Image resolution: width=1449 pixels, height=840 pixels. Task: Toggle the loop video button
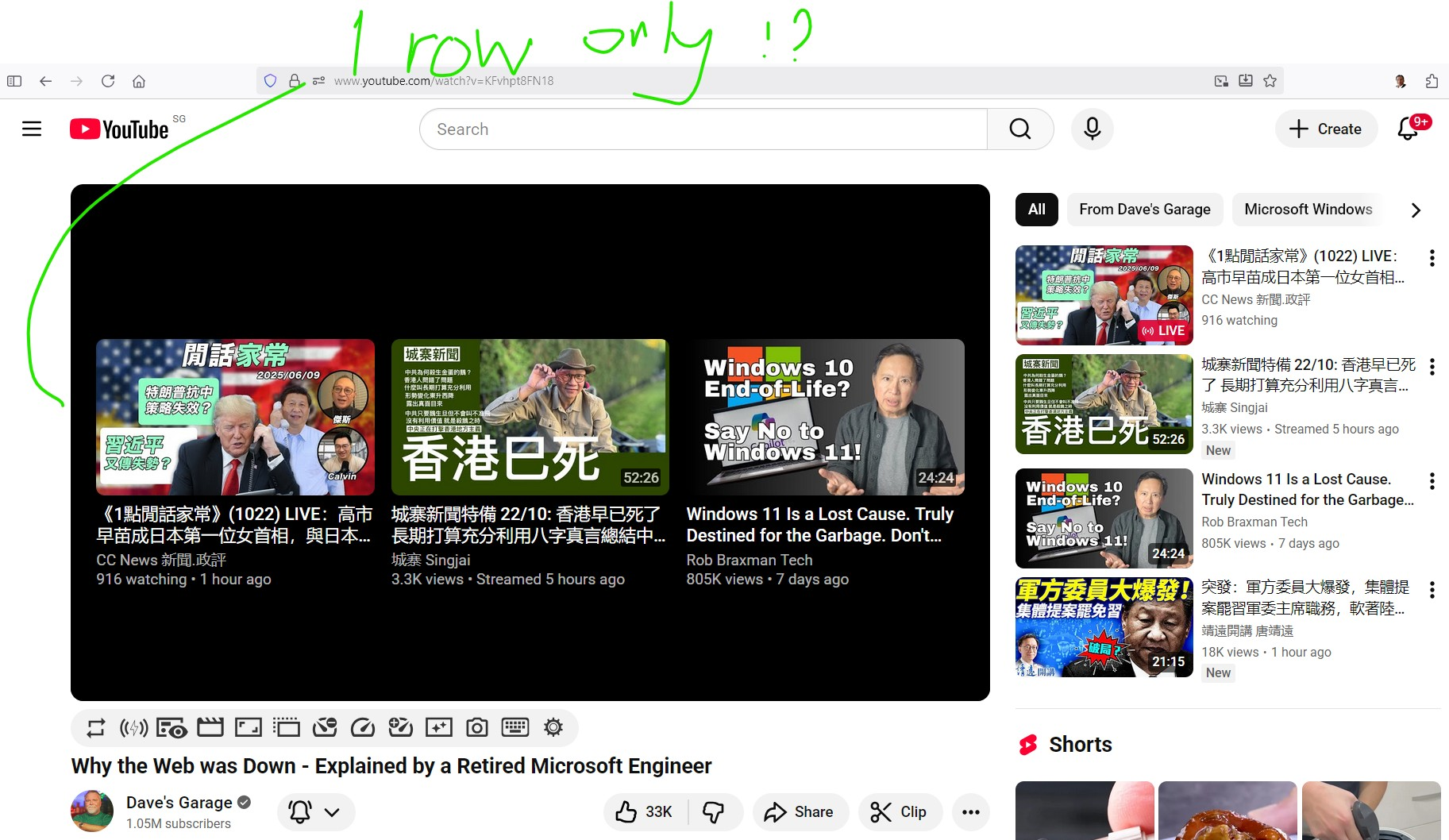click(96, 728)
